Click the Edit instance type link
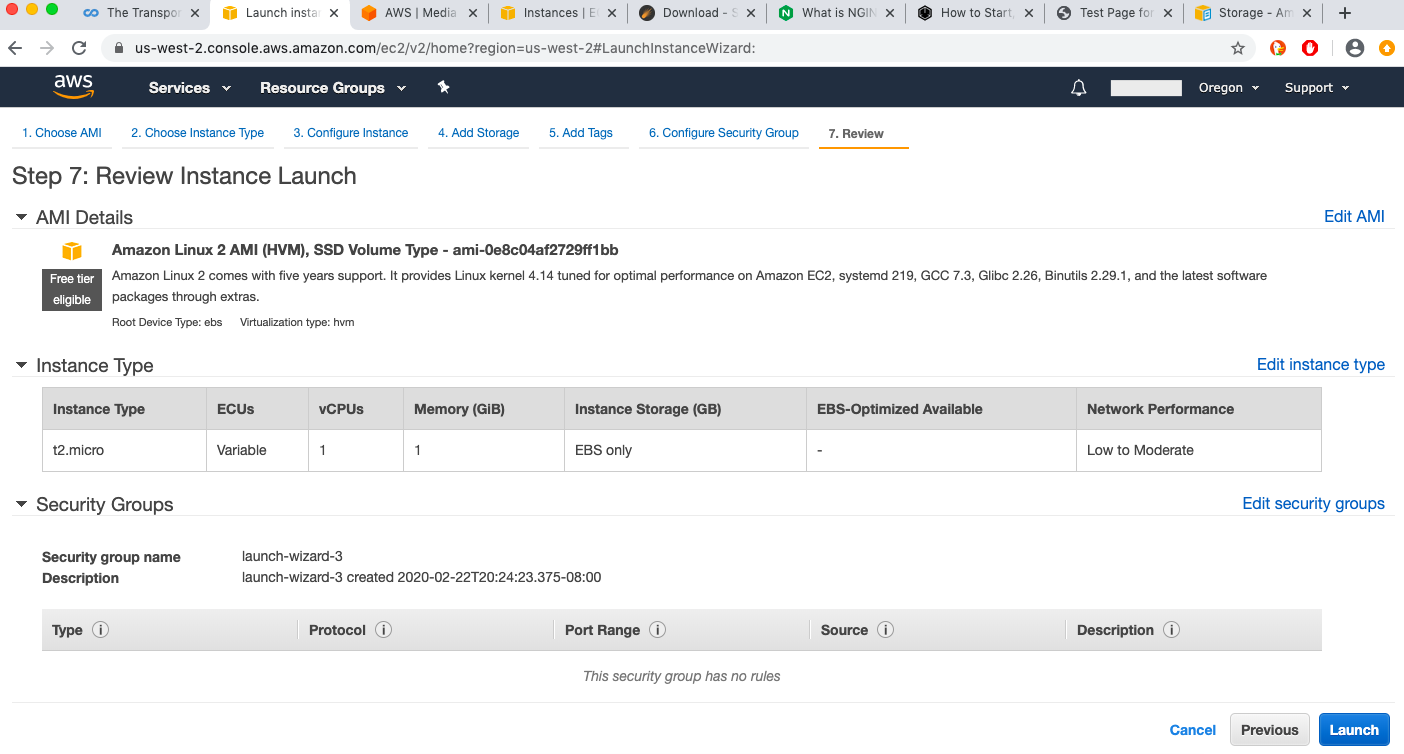This screenshot has height=754, width=1404. pyautogui.click(x=1320, y=365)
